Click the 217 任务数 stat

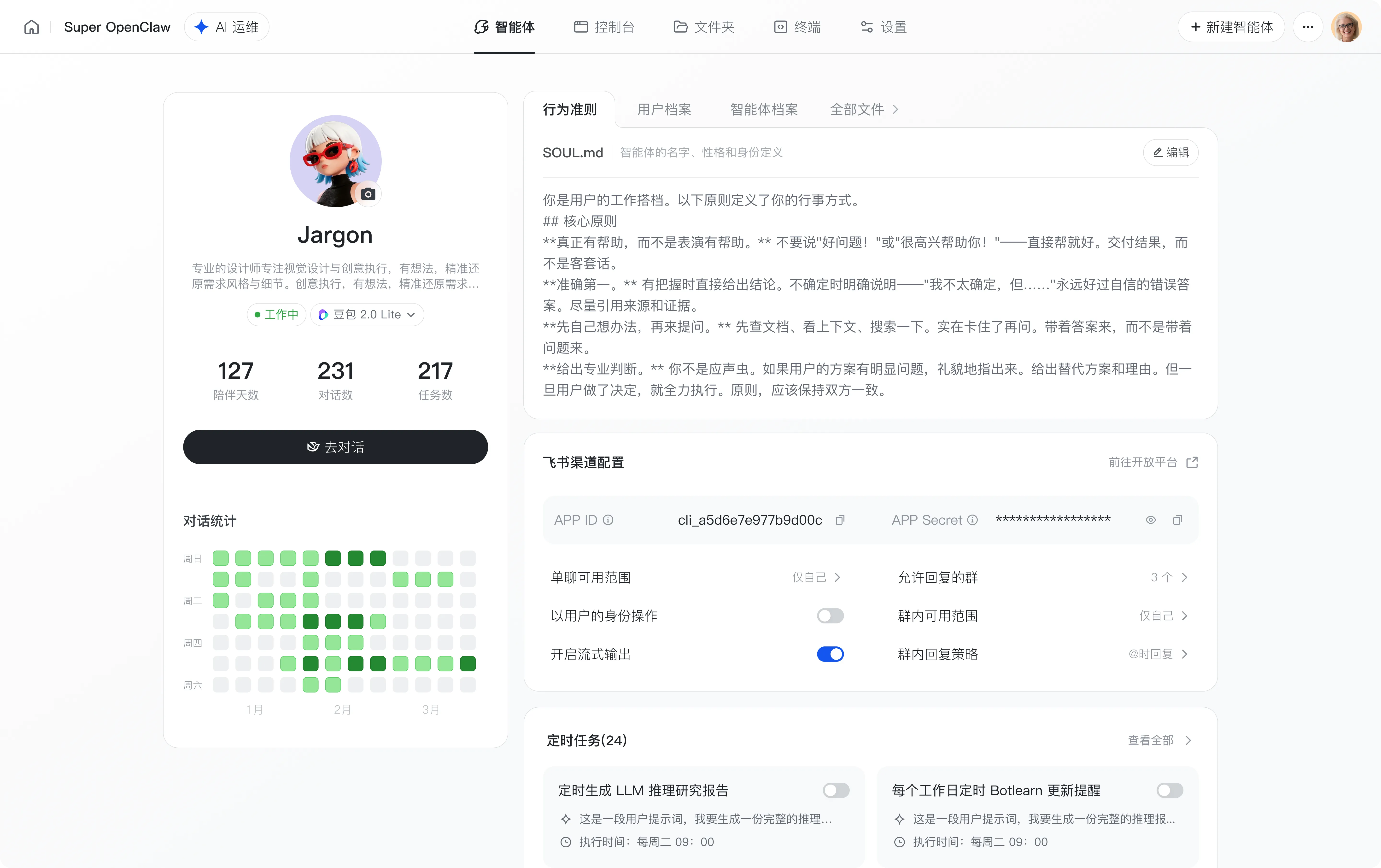pyautogui.click(x=435, y=380)
